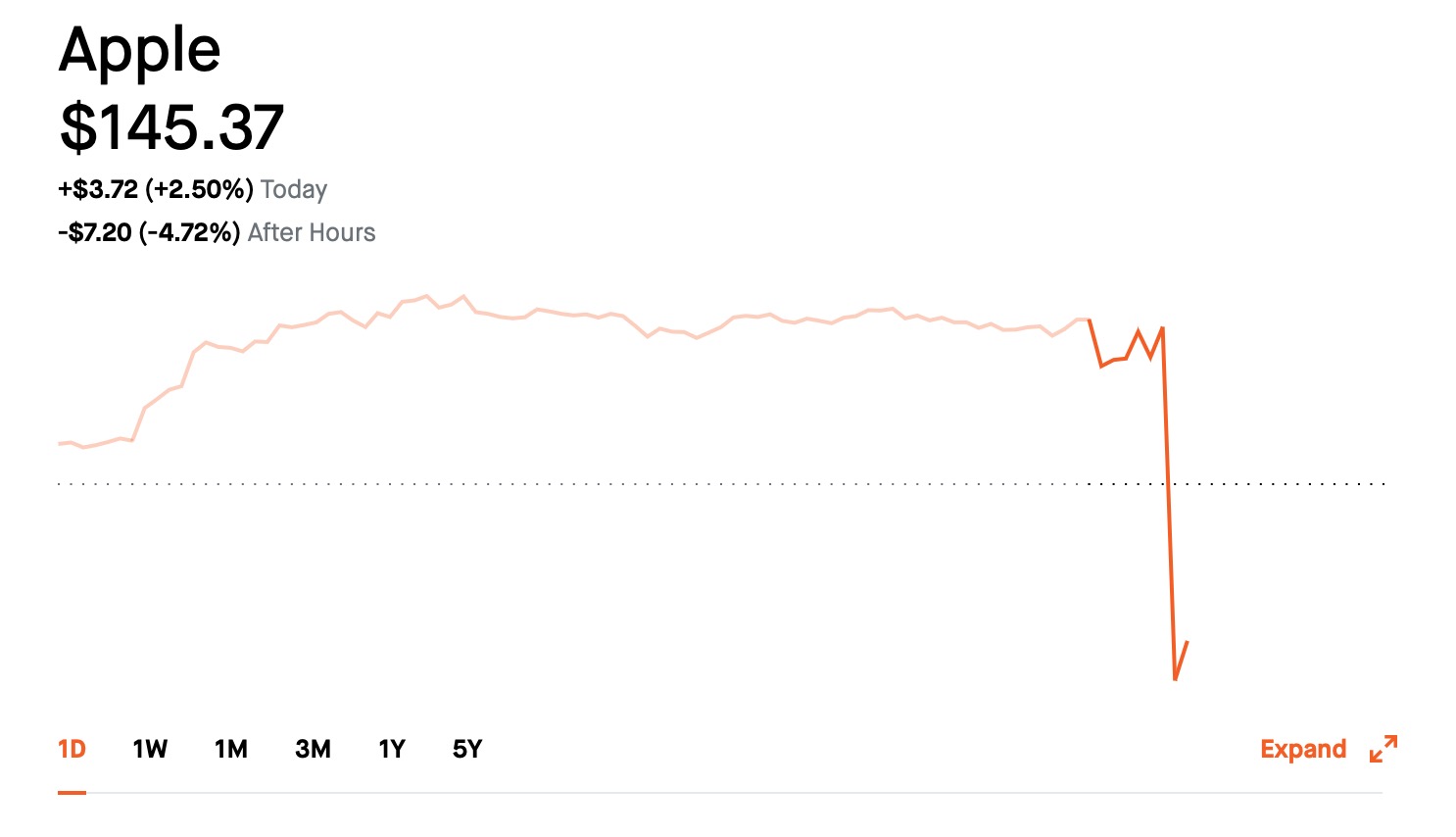The width and height of the screenshot is (1456, 837).
Task: Click the highest peak of the light price line
Action: pos(463,295)
